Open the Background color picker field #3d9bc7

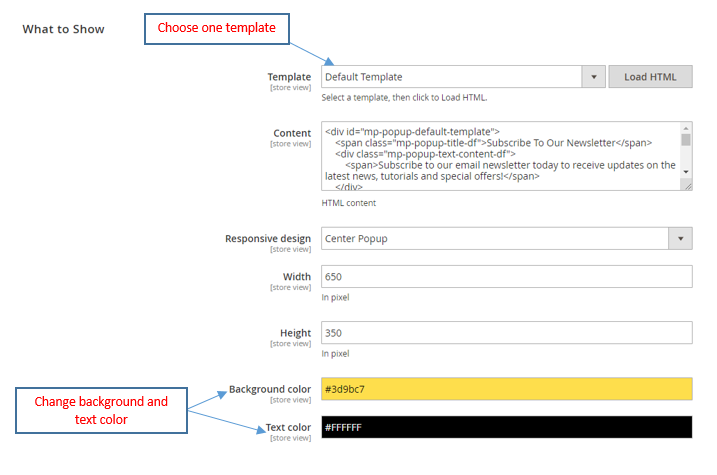(507, 389)
